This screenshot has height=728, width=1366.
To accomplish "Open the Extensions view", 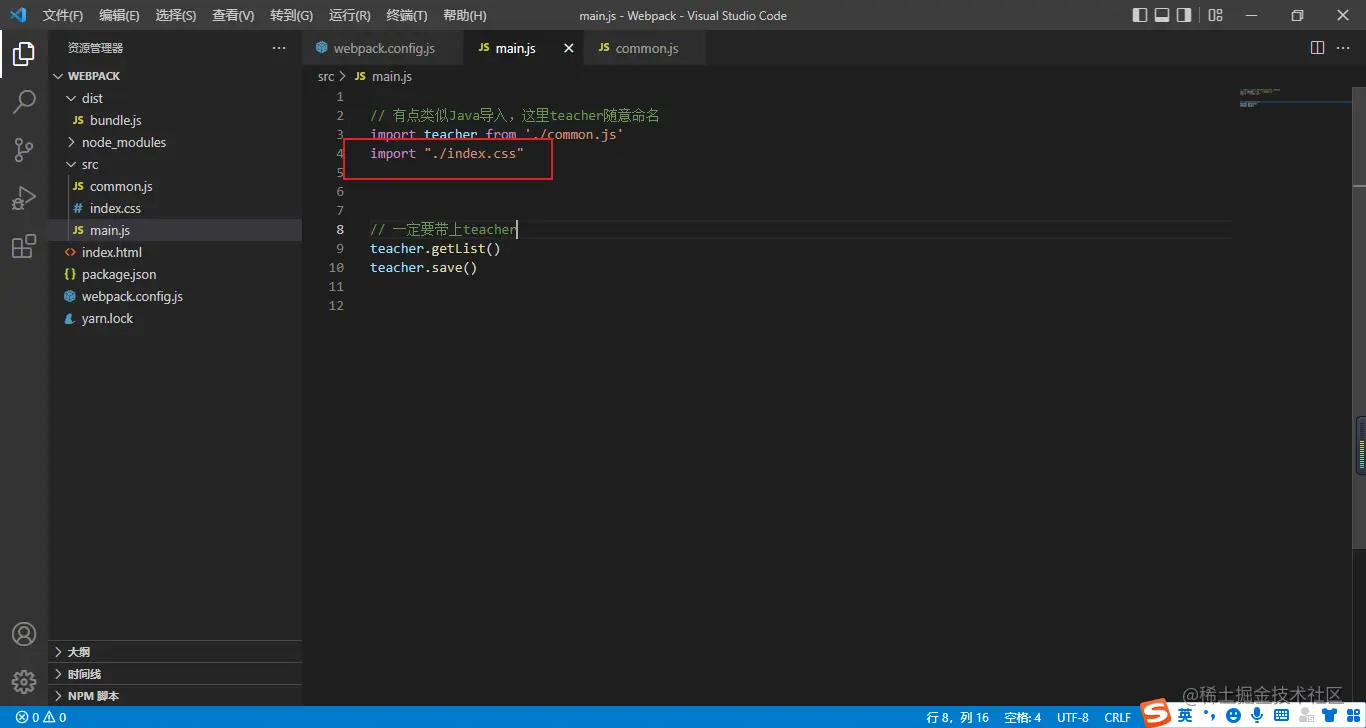I will tap(24, 246).
